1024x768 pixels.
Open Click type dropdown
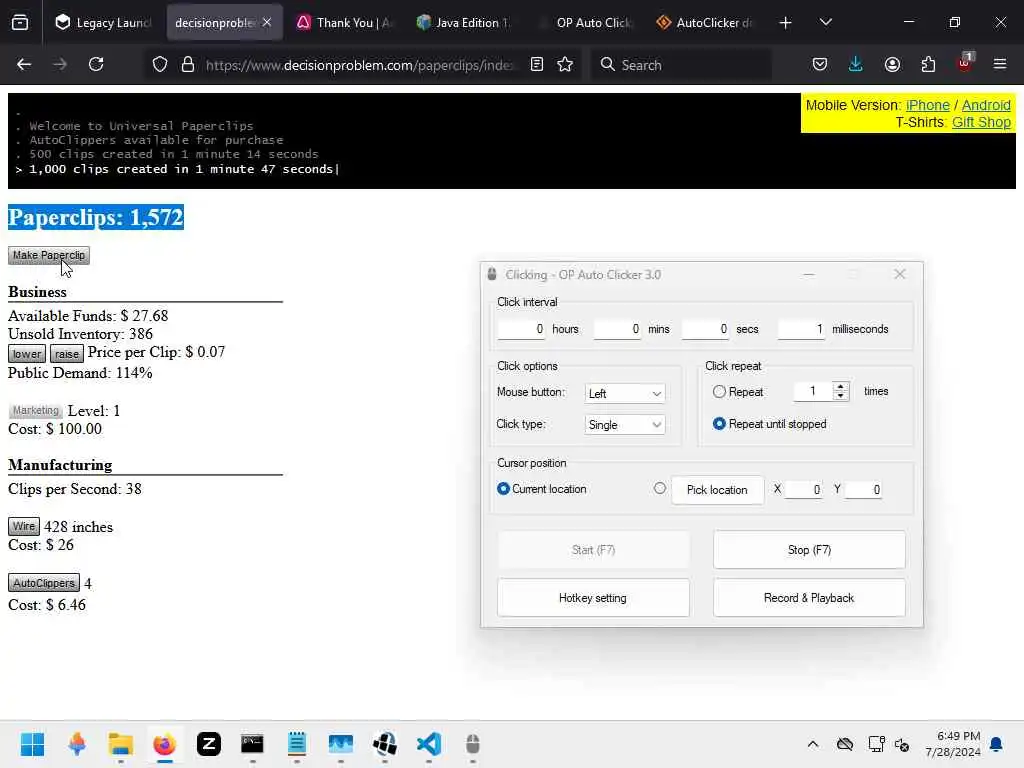(625, 425)
